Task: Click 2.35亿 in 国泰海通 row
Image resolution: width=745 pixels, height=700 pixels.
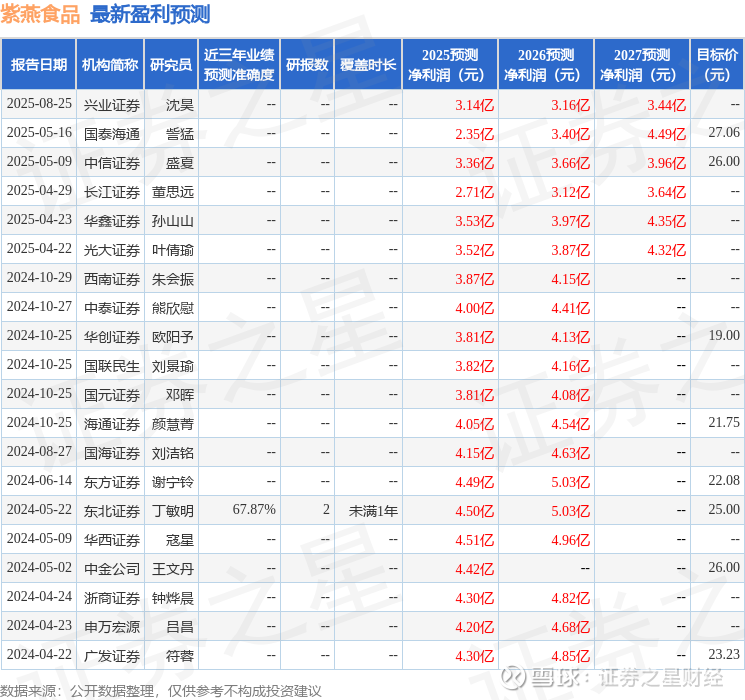Action: click(x=474, y=134)
